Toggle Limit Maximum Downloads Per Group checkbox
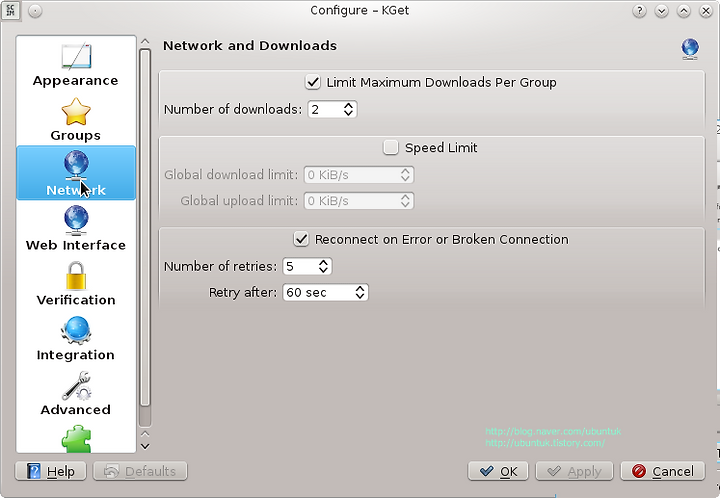 pos(313,83)
